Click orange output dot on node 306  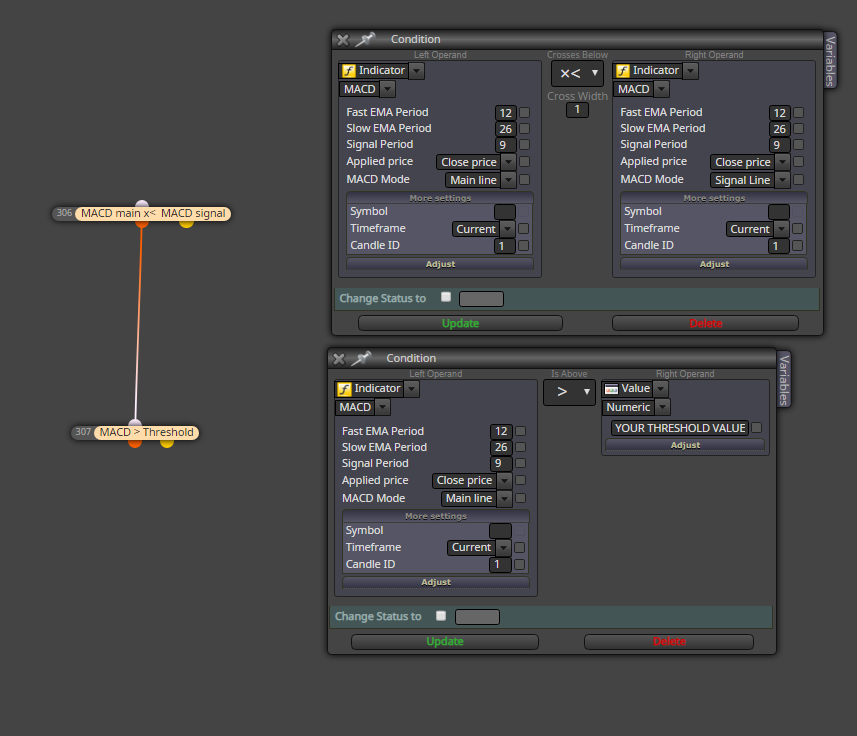point(142,223)
